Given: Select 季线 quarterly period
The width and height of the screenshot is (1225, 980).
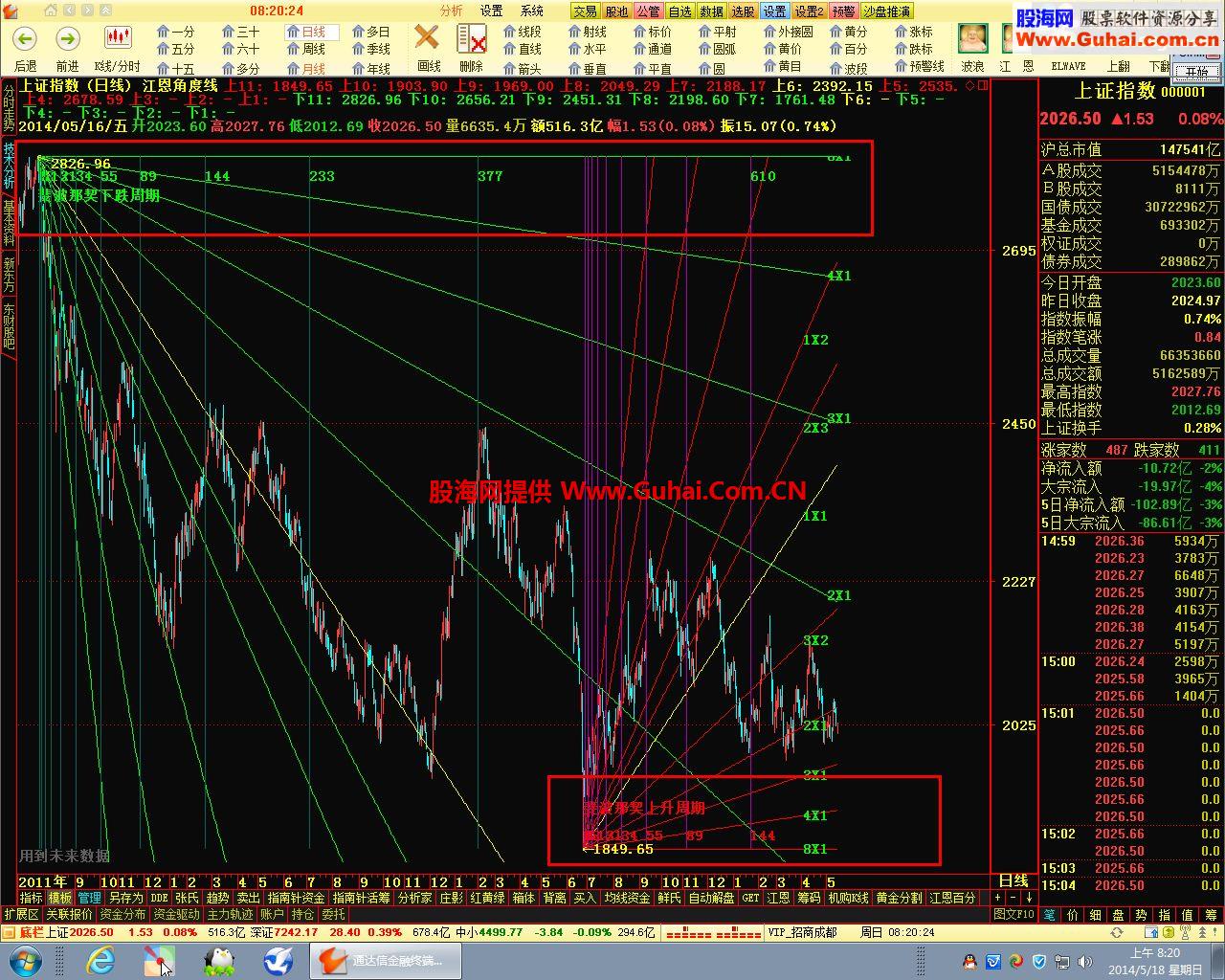Looking at the screenshot, I should coord(371,49).
